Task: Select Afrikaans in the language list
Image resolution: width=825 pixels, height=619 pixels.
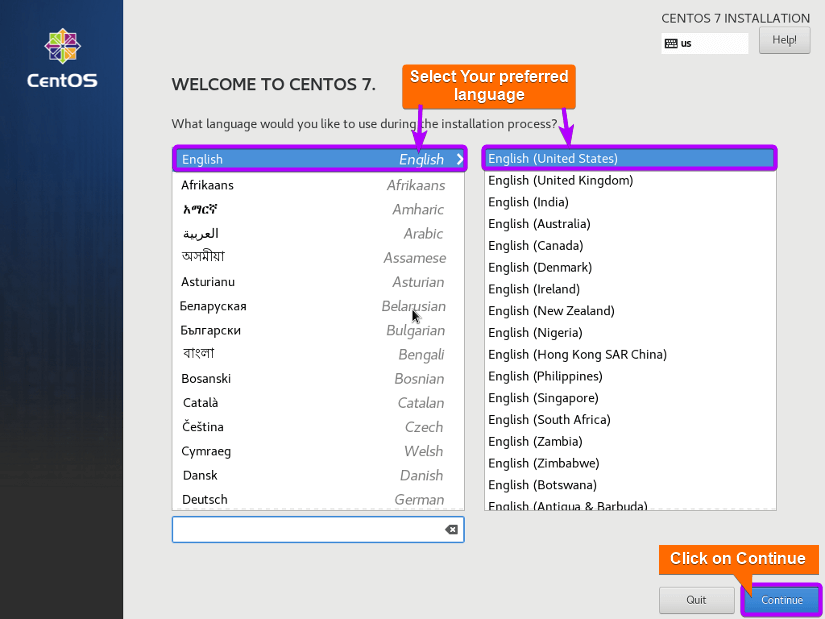Action: [x=318, y=185]
